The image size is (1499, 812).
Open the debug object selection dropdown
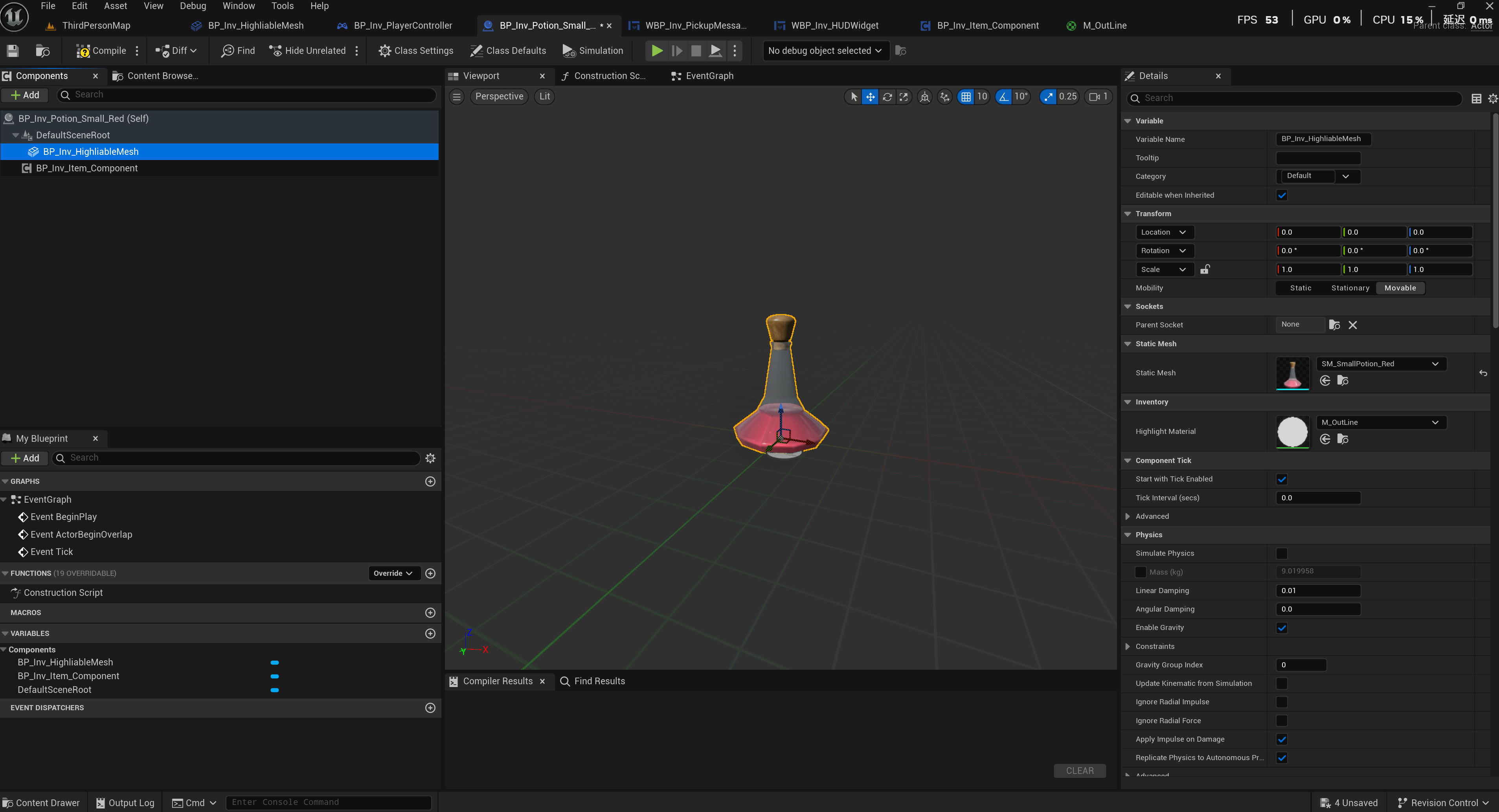[x=825, y=51]
